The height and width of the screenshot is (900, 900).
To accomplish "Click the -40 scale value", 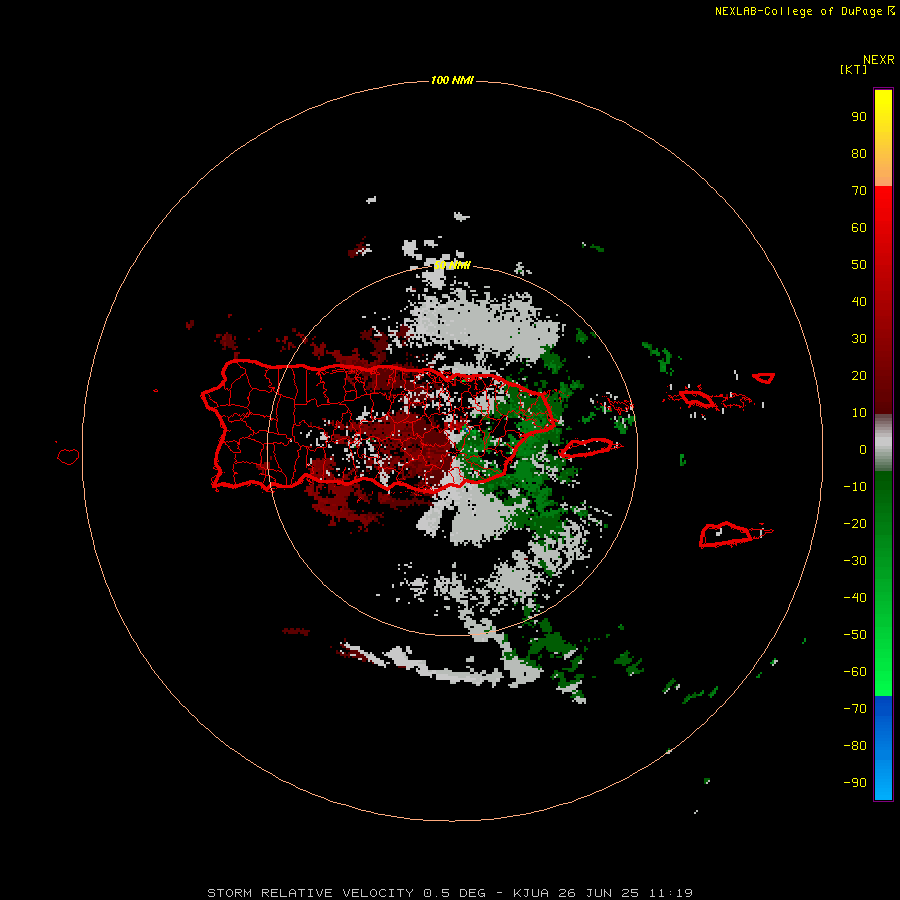I will point(855,598).
